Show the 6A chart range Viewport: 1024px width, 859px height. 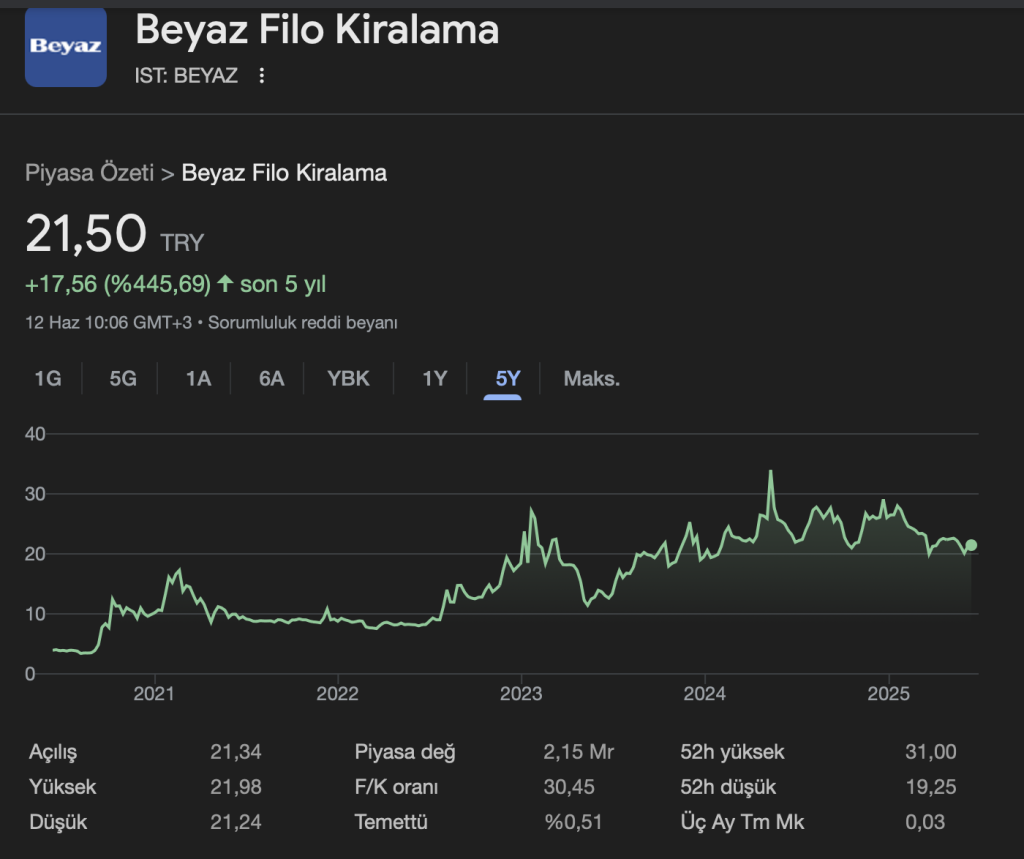point(272,379)
